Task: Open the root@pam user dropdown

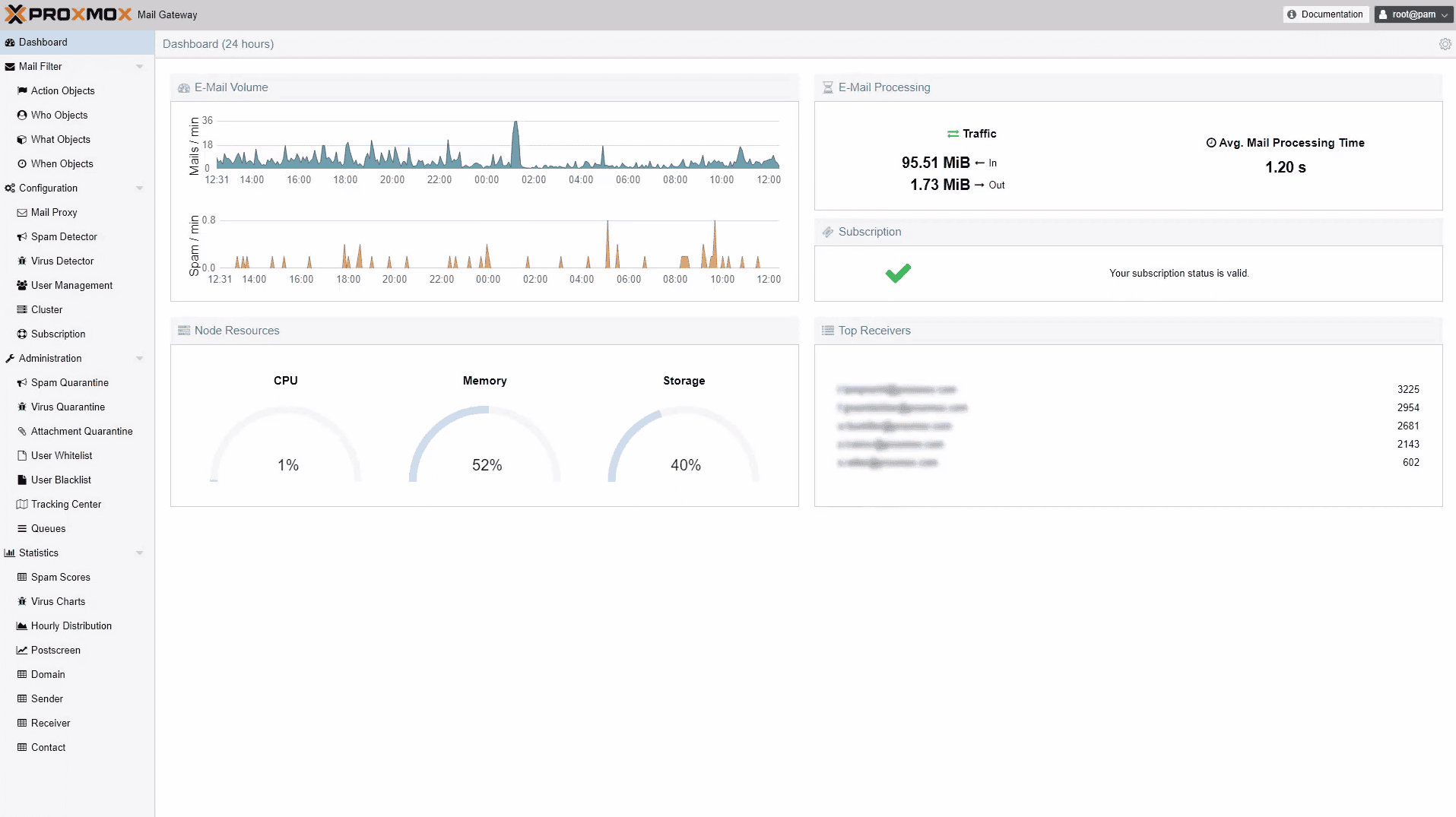Action: (1414, 14)
